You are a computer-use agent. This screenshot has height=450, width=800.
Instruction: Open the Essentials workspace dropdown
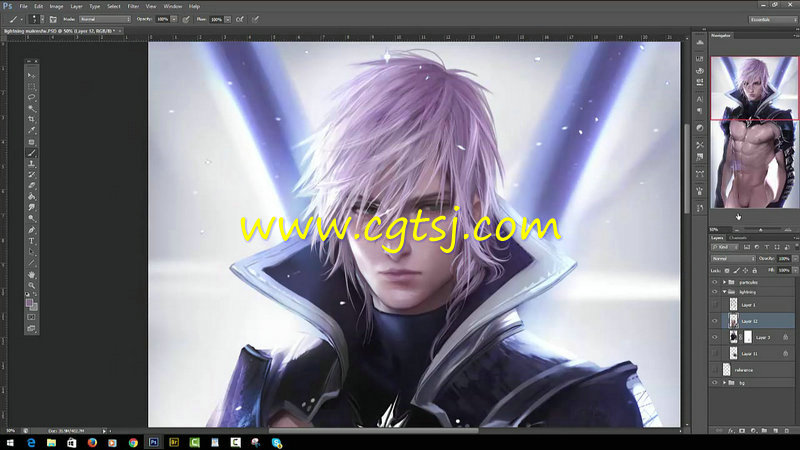(772, 19)
